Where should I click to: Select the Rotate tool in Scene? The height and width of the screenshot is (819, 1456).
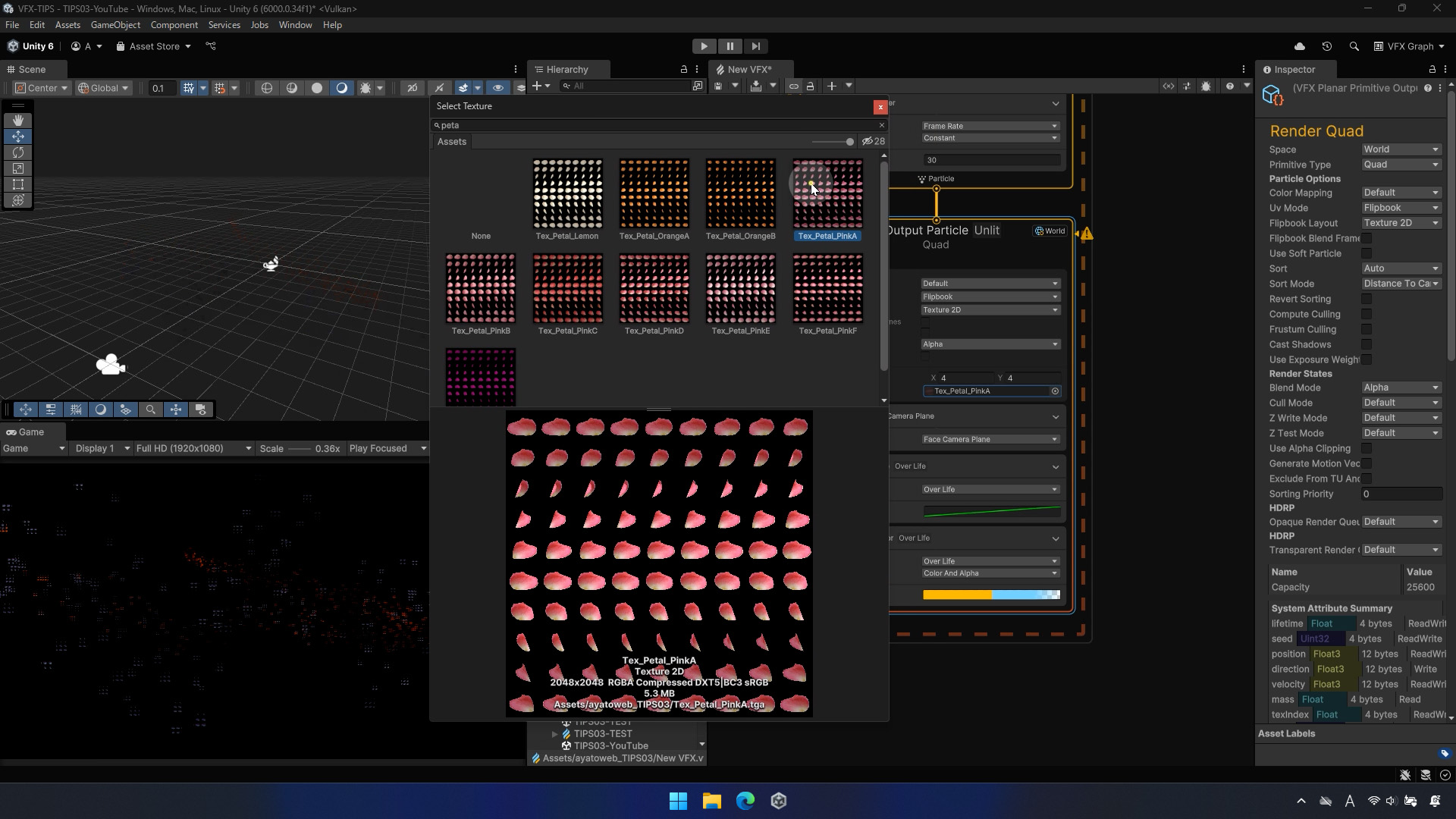click(x=18, y=152)
